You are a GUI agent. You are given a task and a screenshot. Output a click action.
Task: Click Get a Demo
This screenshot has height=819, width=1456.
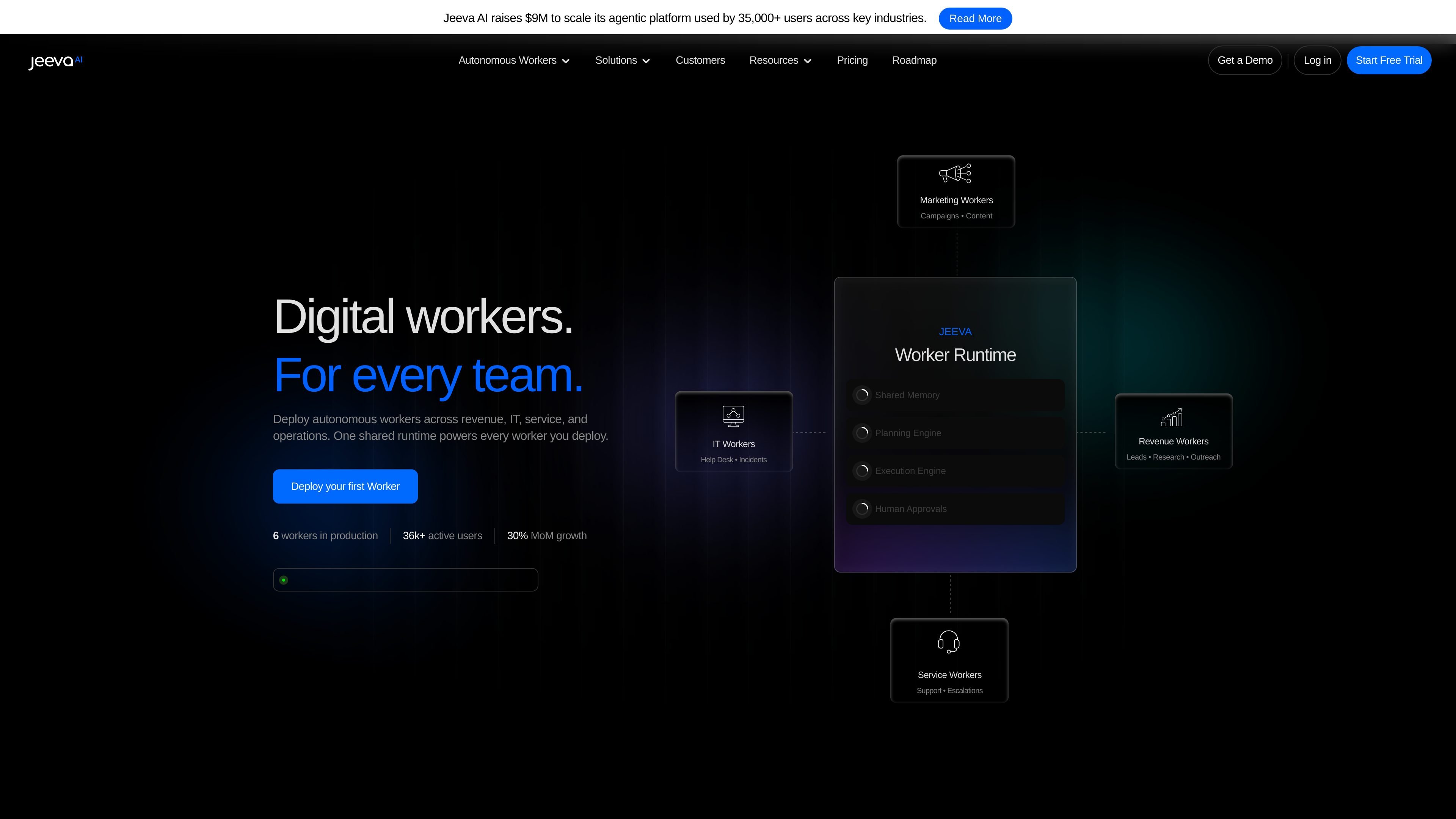(1245, 61)
